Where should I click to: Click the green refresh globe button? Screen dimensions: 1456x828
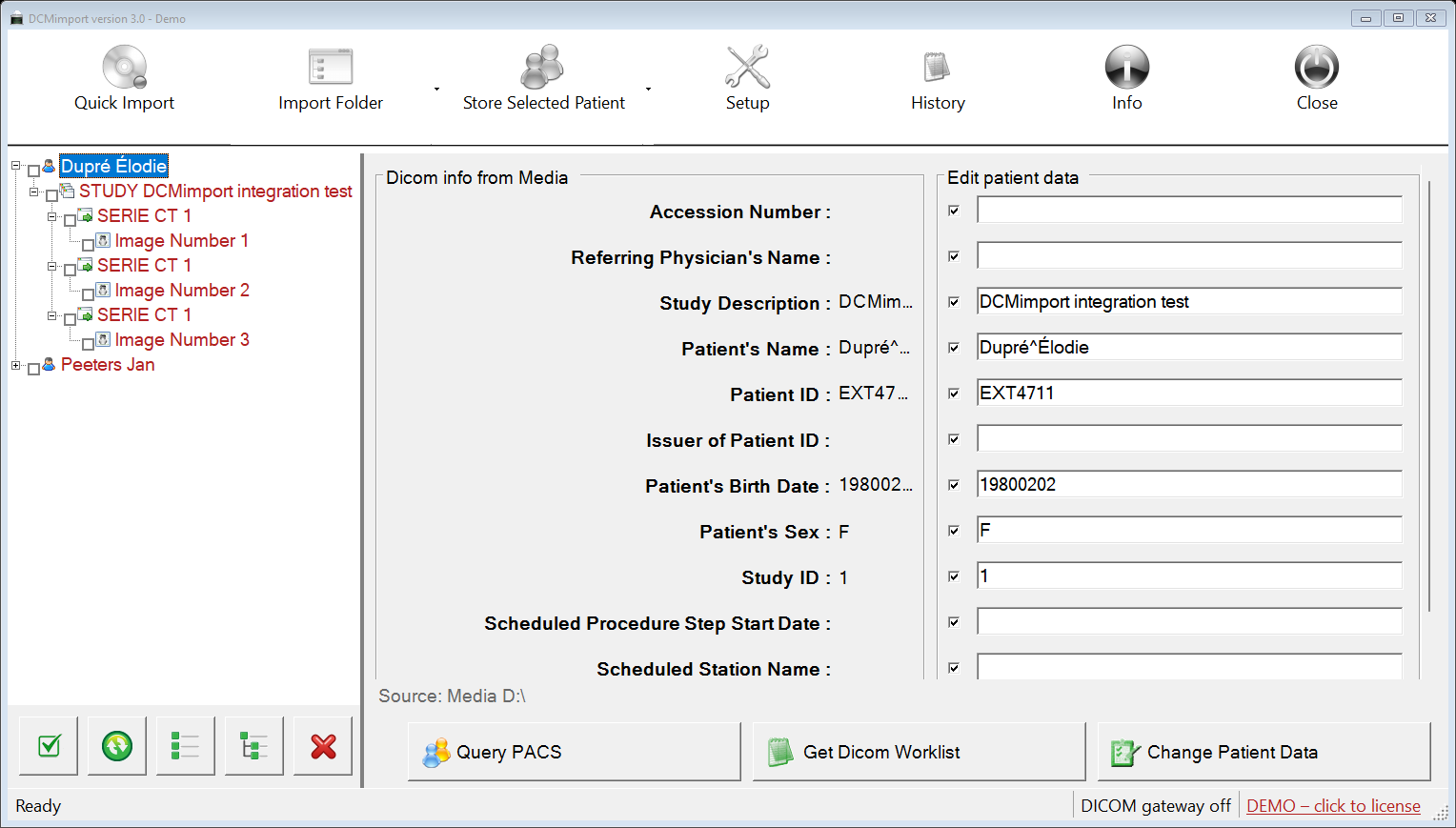tap(117, 746)
